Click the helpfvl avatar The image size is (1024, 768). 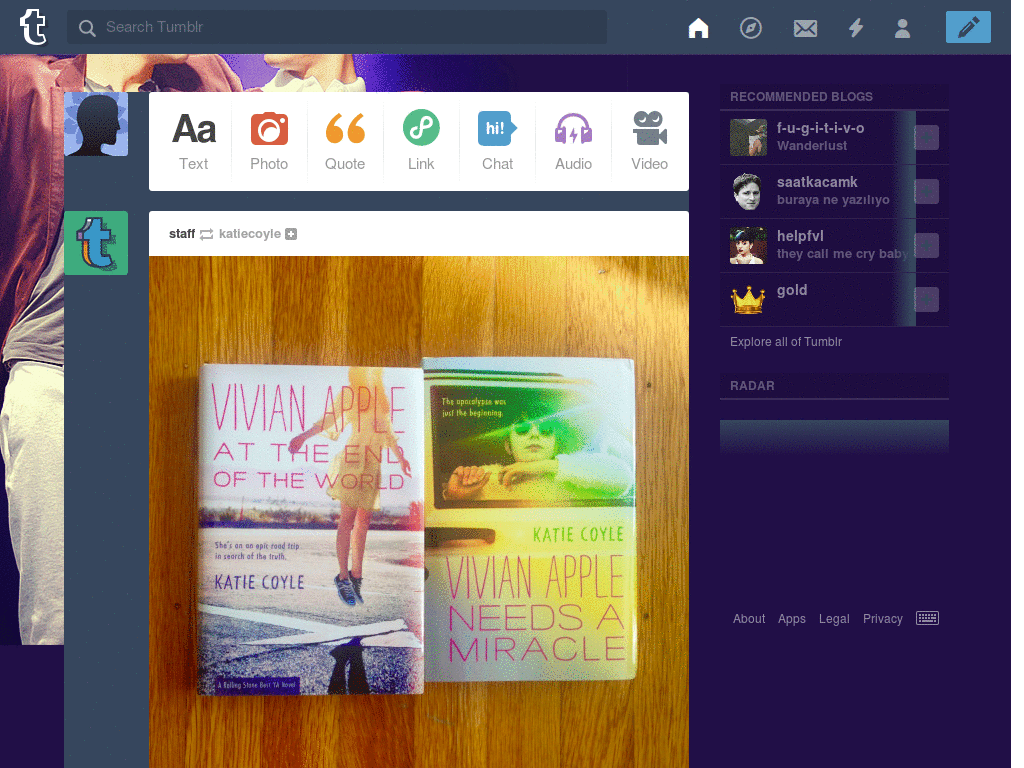pyautogui.click(x=748, y=246)
